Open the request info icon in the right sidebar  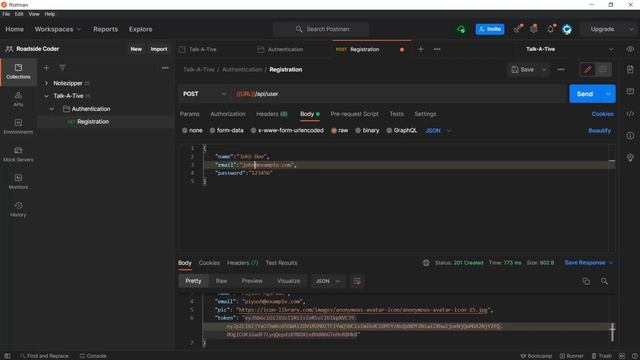[x=630, y=136]
